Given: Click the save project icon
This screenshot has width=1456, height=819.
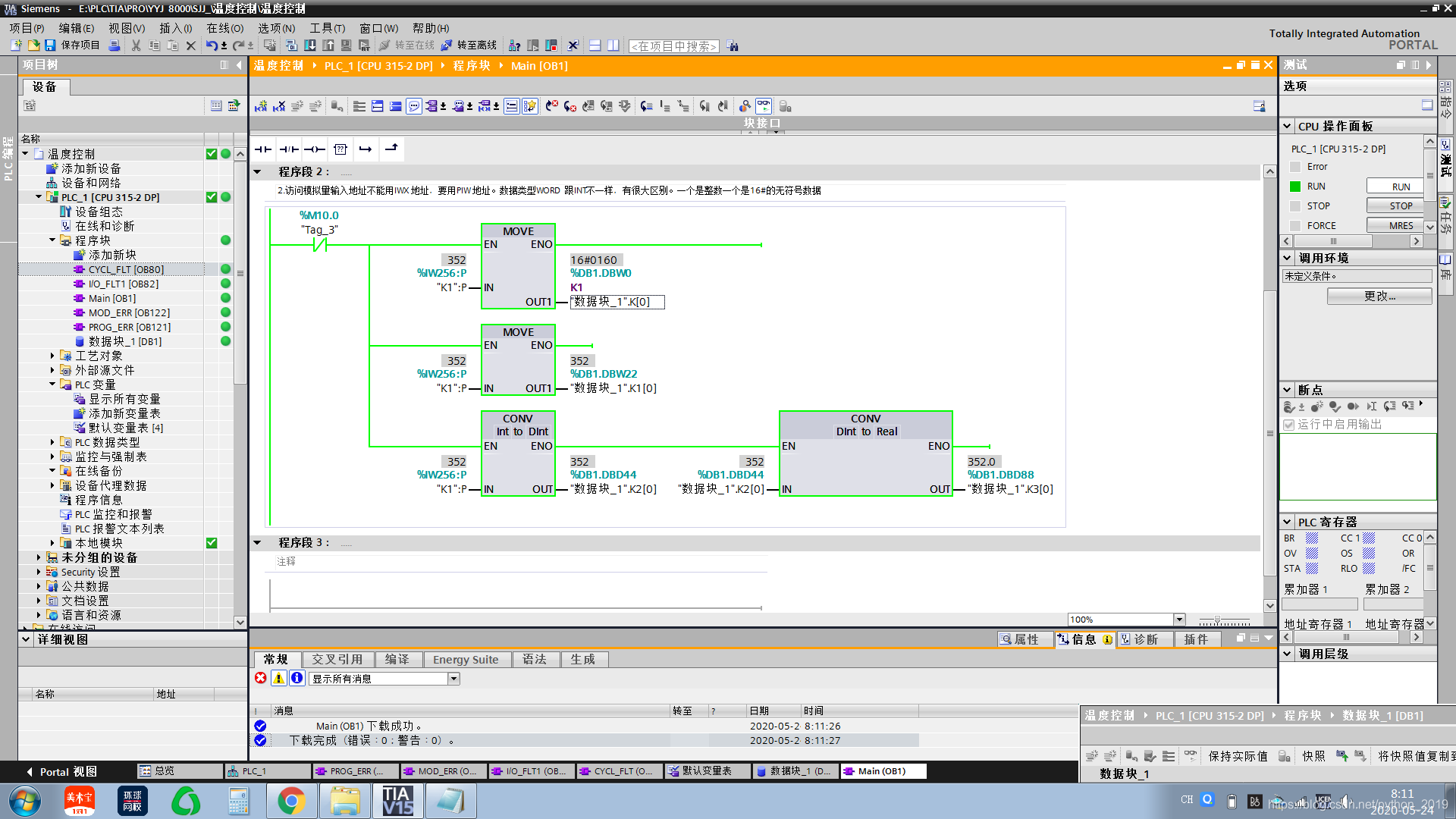Looking at the screenshot, I should 50,45.
